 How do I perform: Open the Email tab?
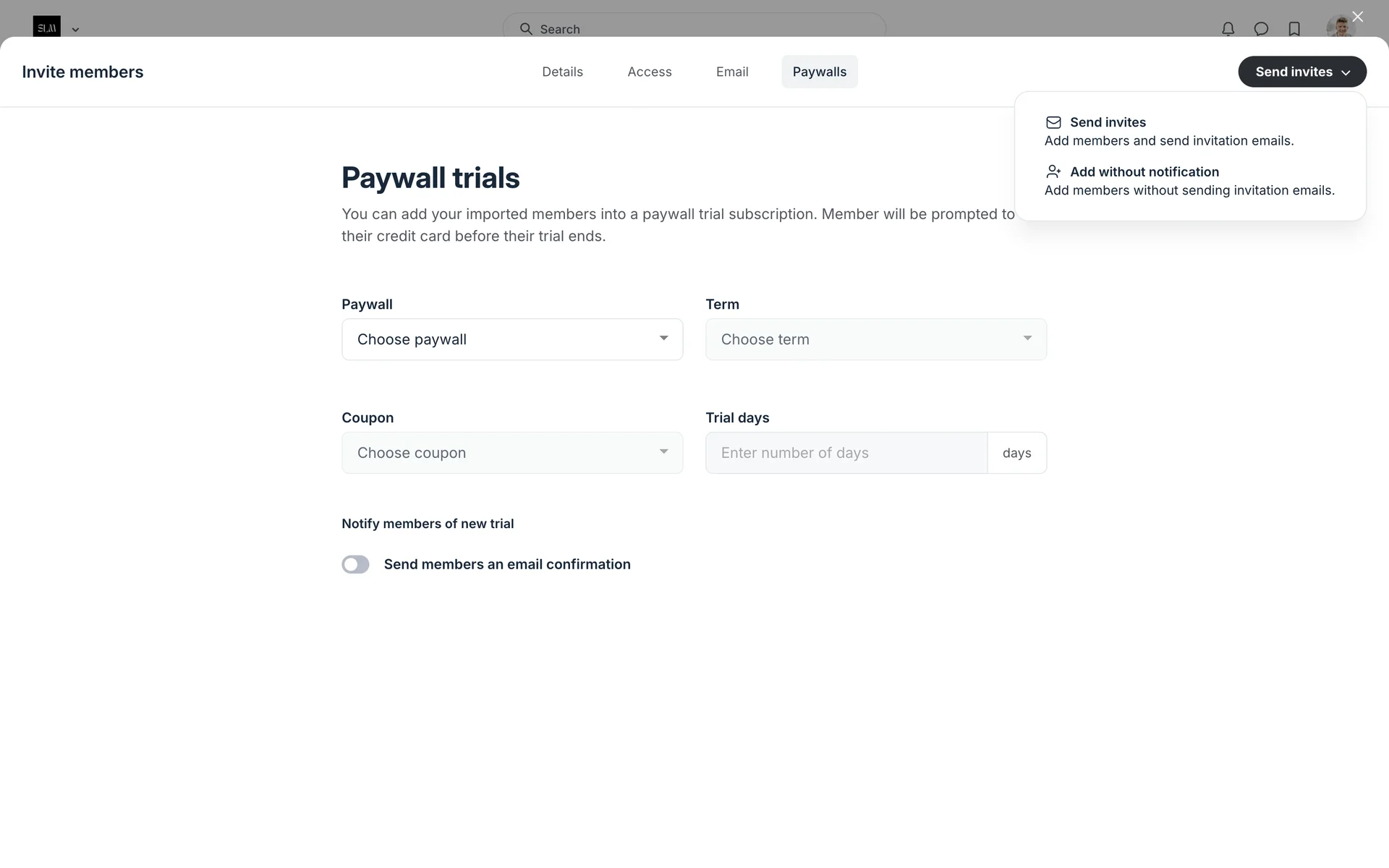point(732,72)
